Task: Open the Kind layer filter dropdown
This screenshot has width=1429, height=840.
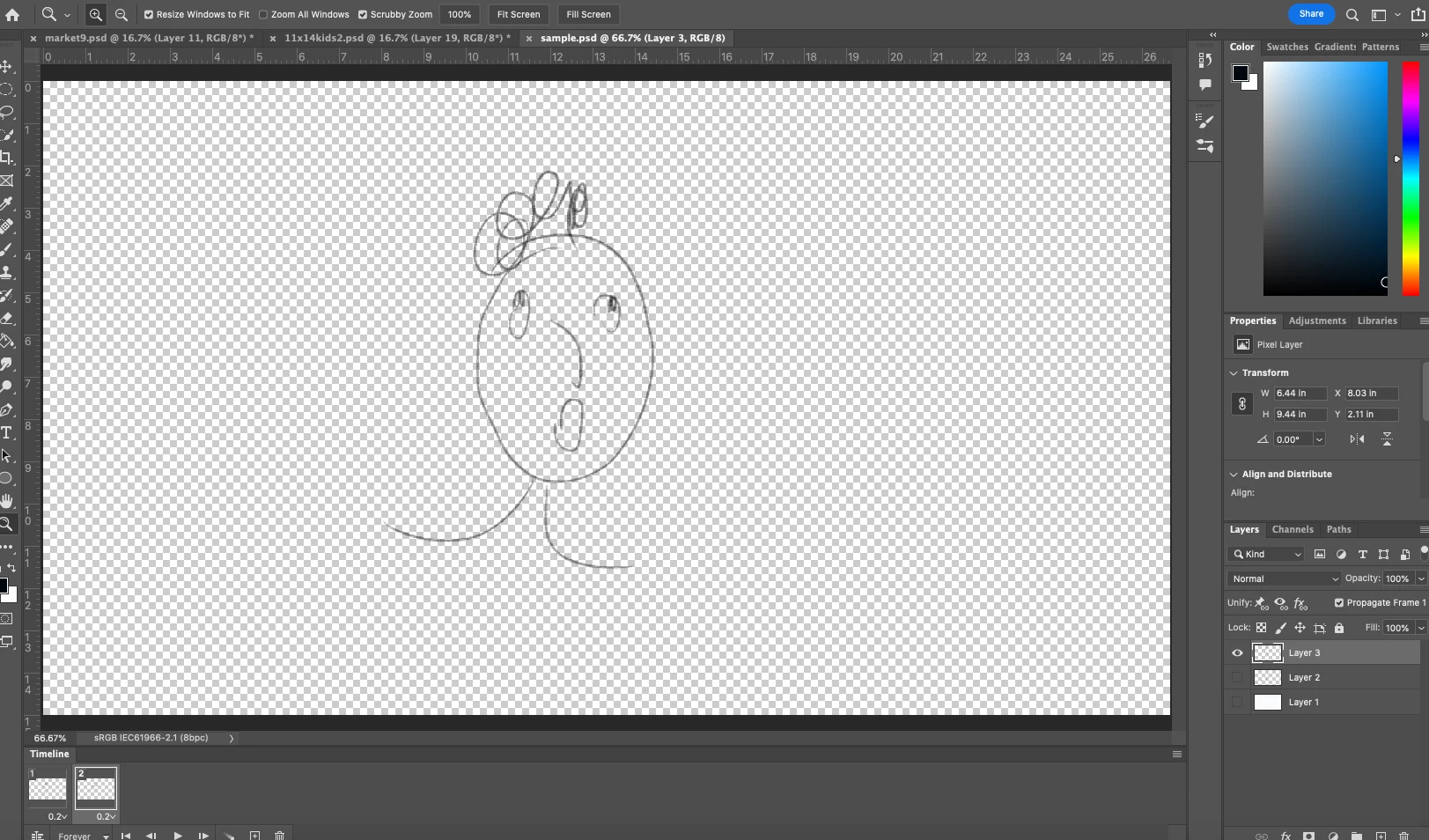Action: pyautogui.click(x=1266, y=554)
